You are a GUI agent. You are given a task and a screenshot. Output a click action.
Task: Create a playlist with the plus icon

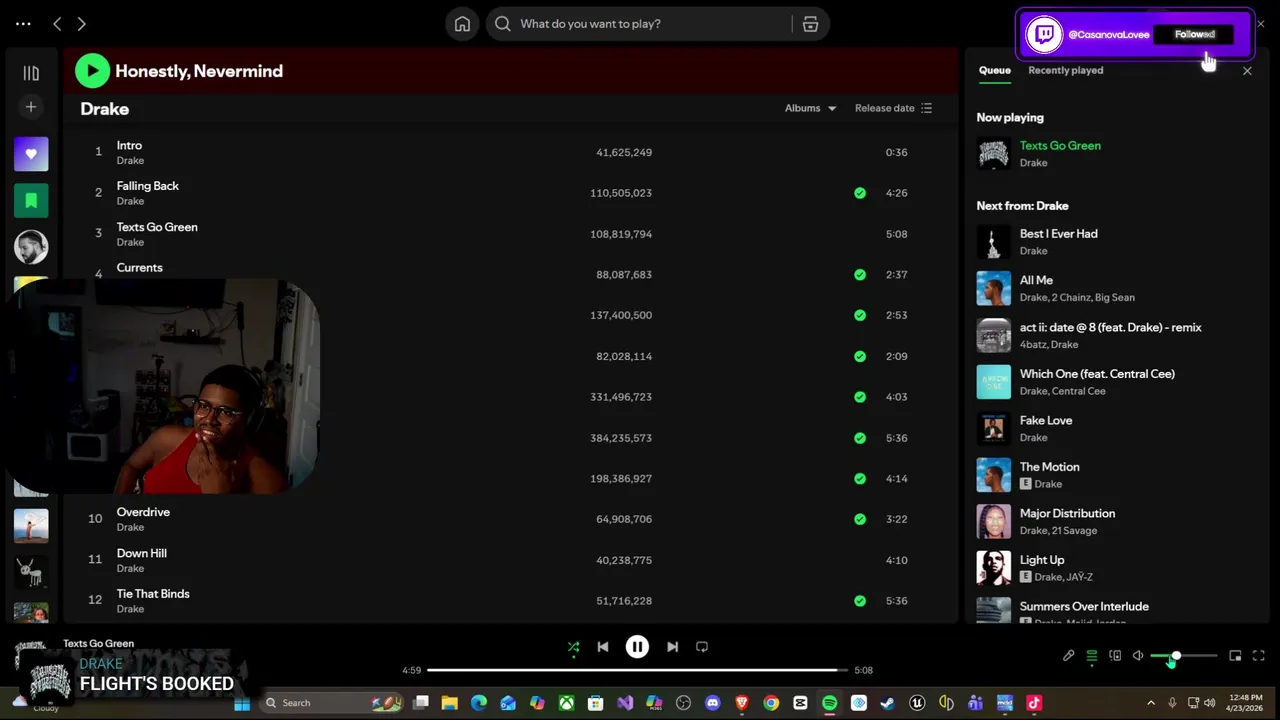point(31,107)
